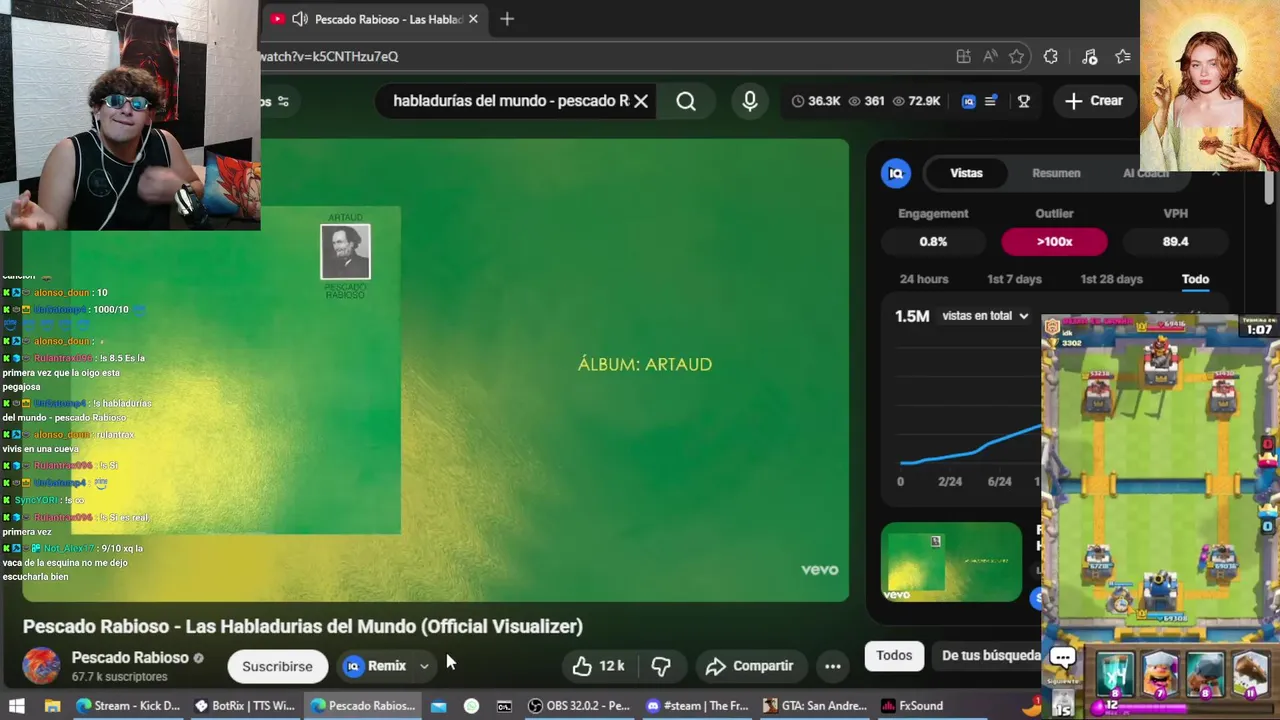Add this page to favorites star

[1017, 57]
